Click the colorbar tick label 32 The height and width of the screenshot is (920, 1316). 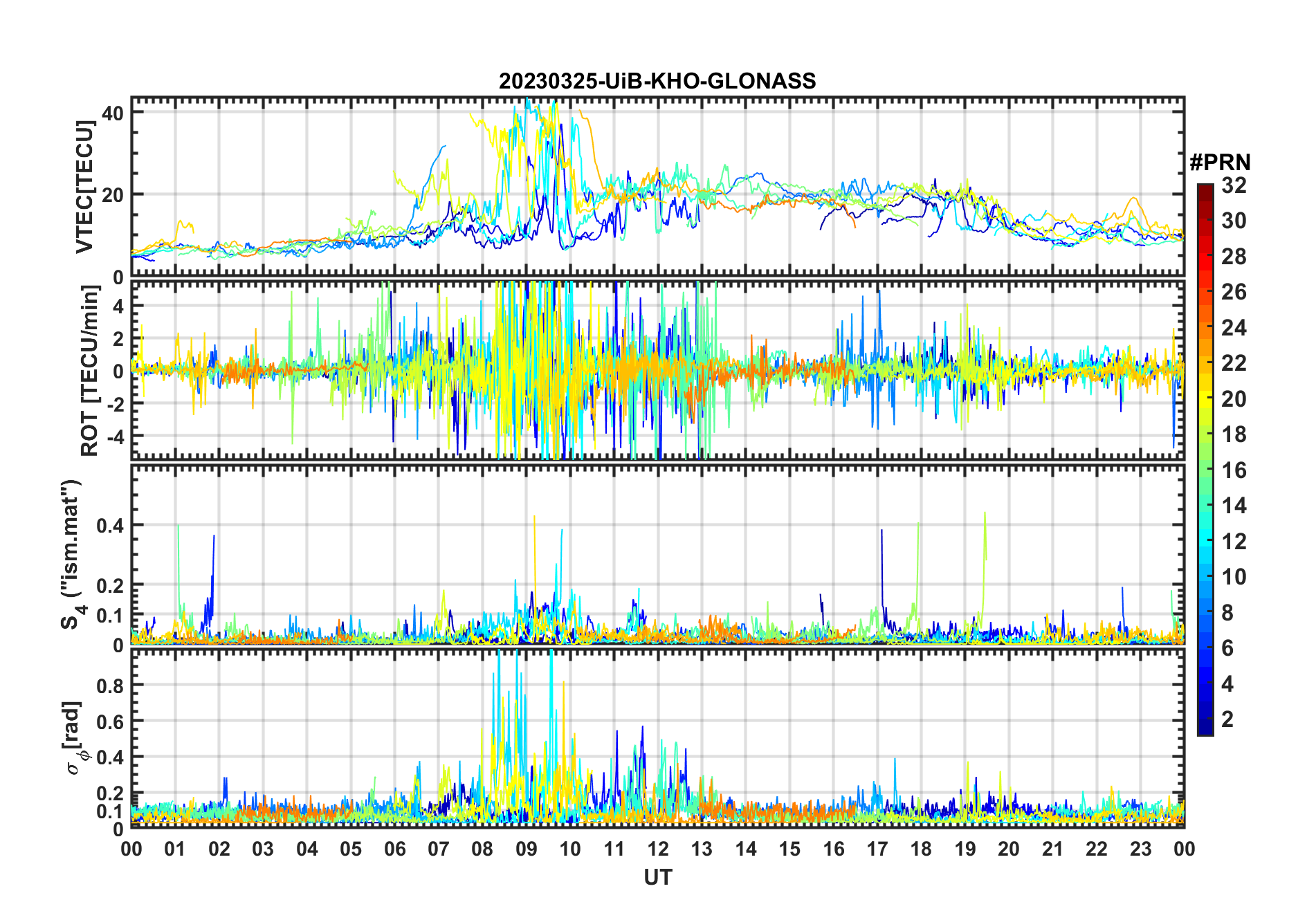[x=1234, y=185]
